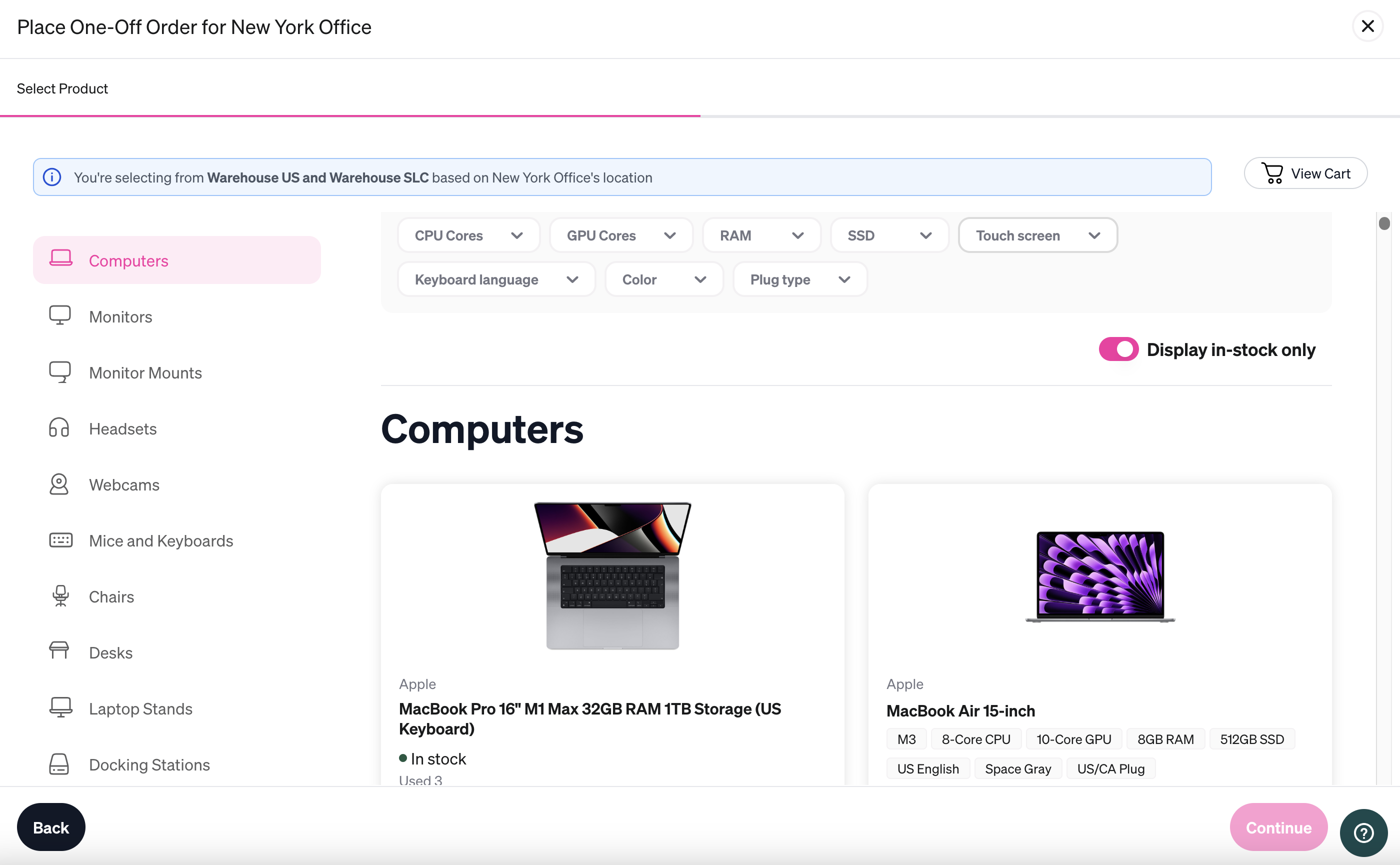
Task: Open Mice and Keyboards category
Action: [161, 540]
